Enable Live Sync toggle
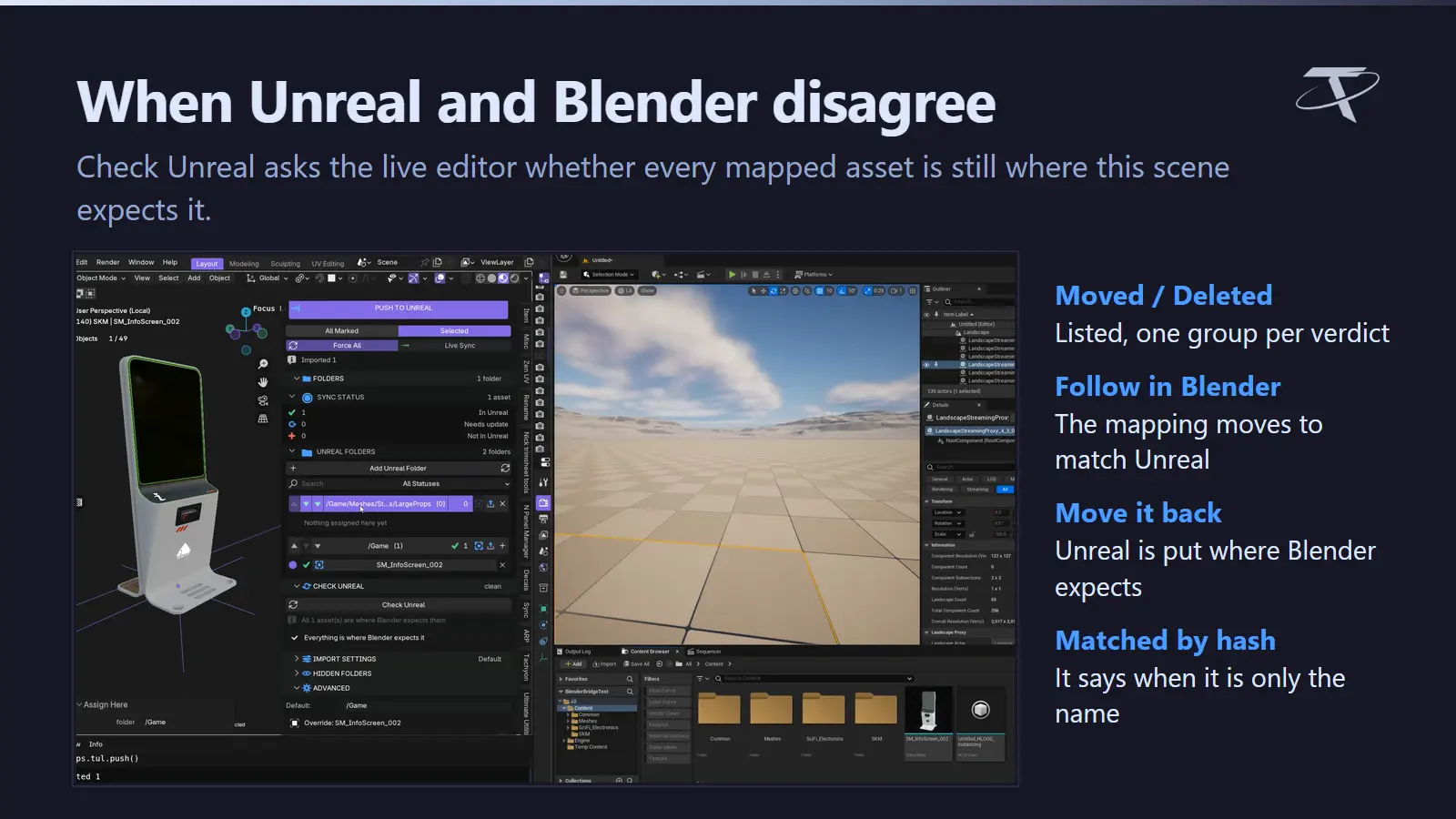 (x=455, y=346)
